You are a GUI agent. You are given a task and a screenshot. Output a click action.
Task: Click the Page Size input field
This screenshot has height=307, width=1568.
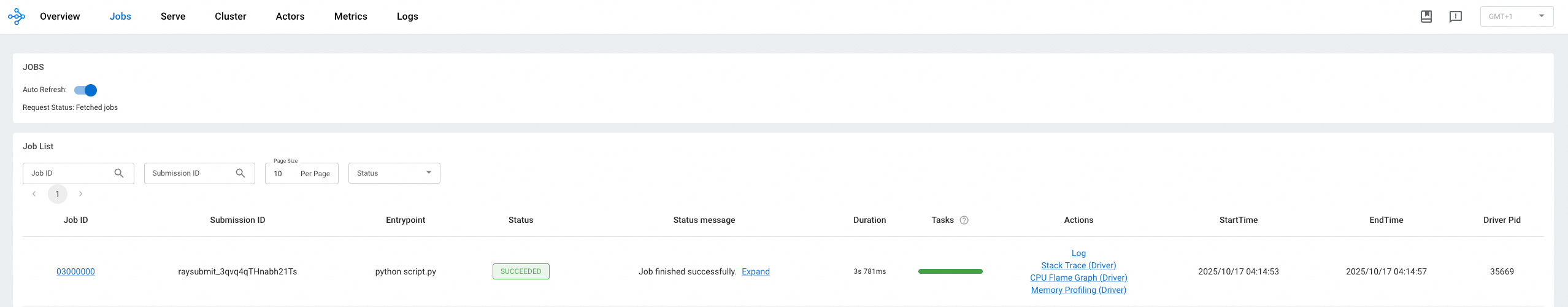302,173
